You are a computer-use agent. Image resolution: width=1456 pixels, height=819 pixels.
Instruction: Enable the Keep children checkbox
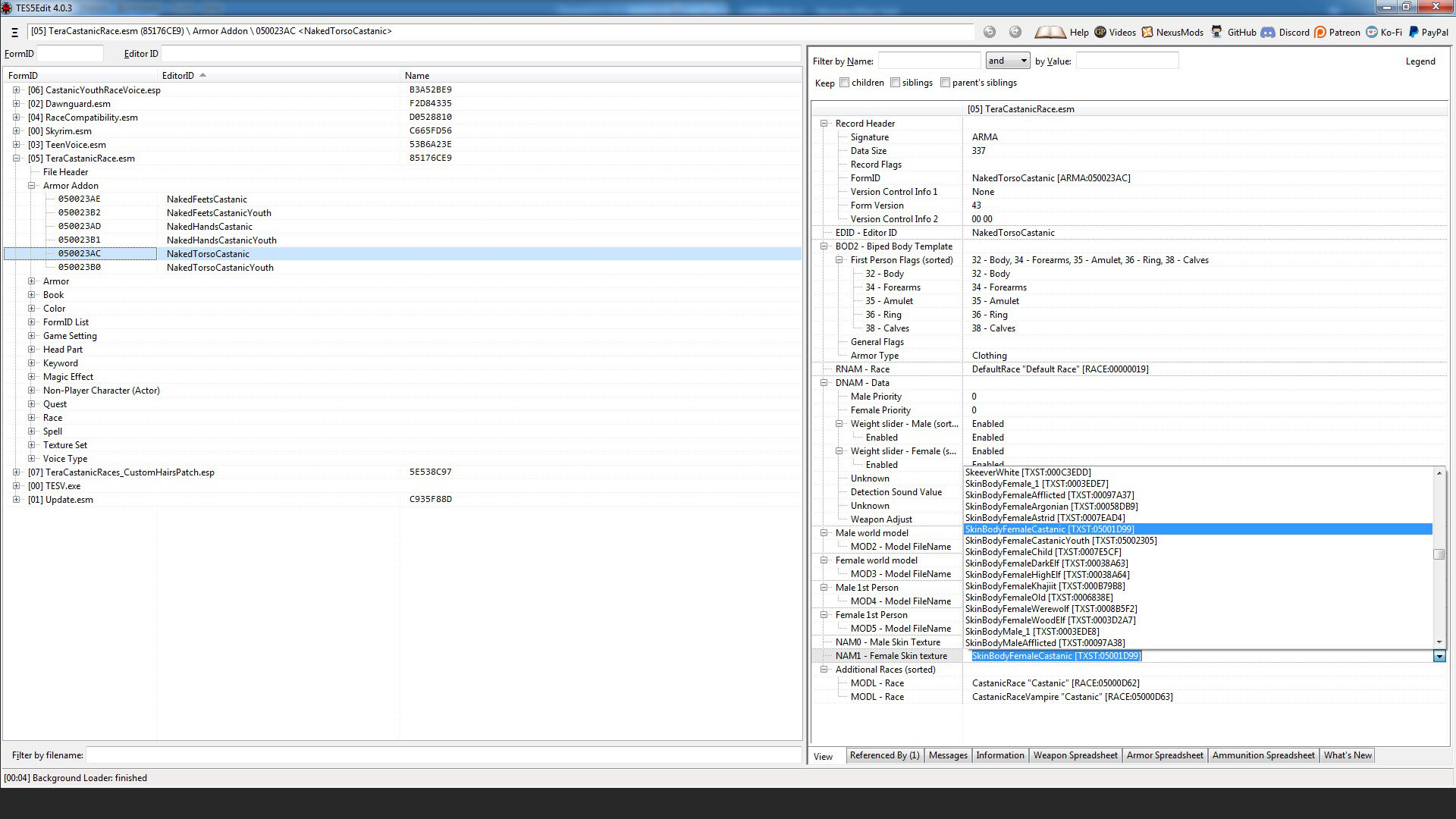(845, 83)
